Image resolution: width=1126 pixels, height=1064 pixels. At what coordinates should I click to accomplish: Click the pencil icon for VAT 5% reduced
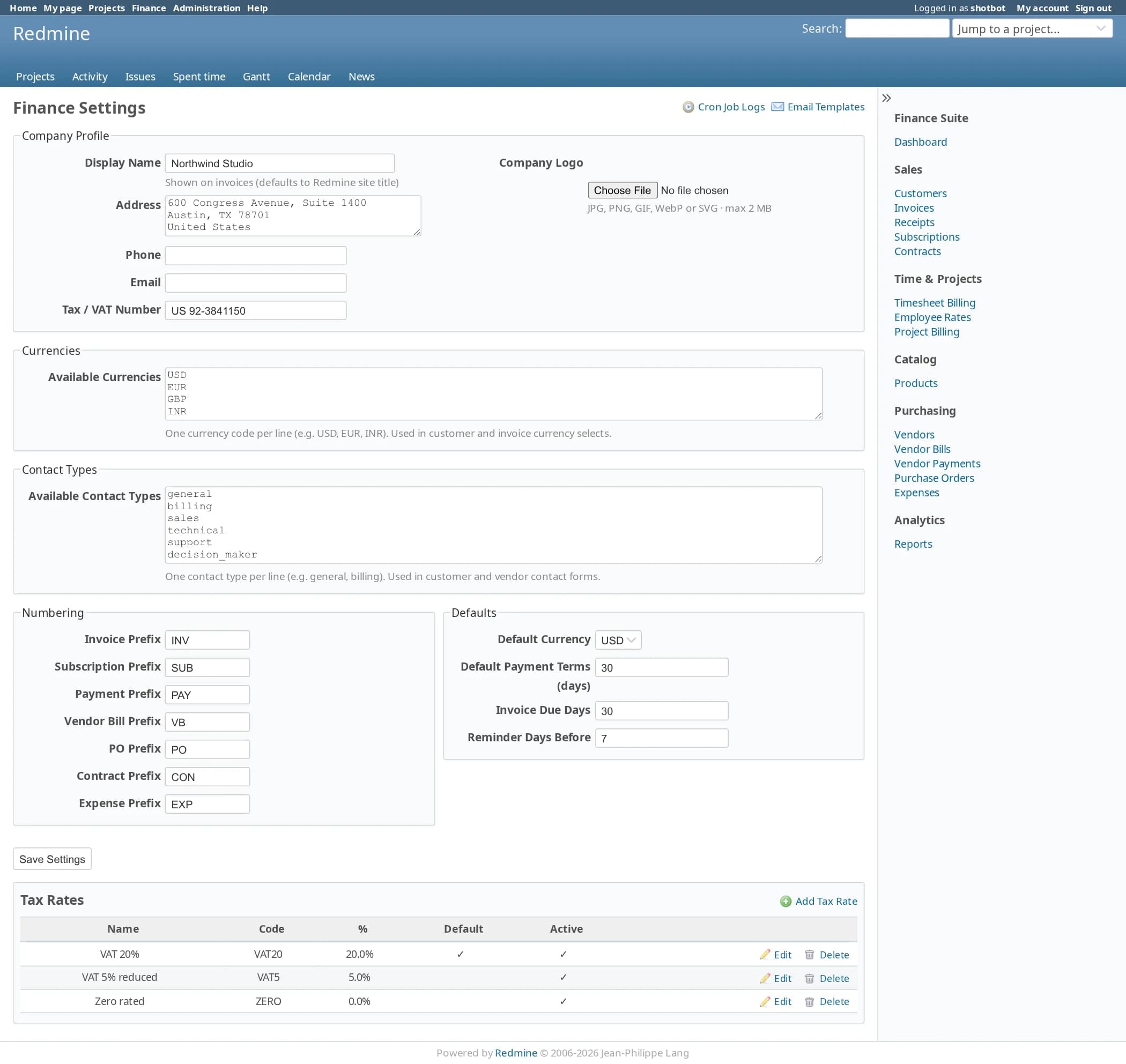(x=765, y=979)
